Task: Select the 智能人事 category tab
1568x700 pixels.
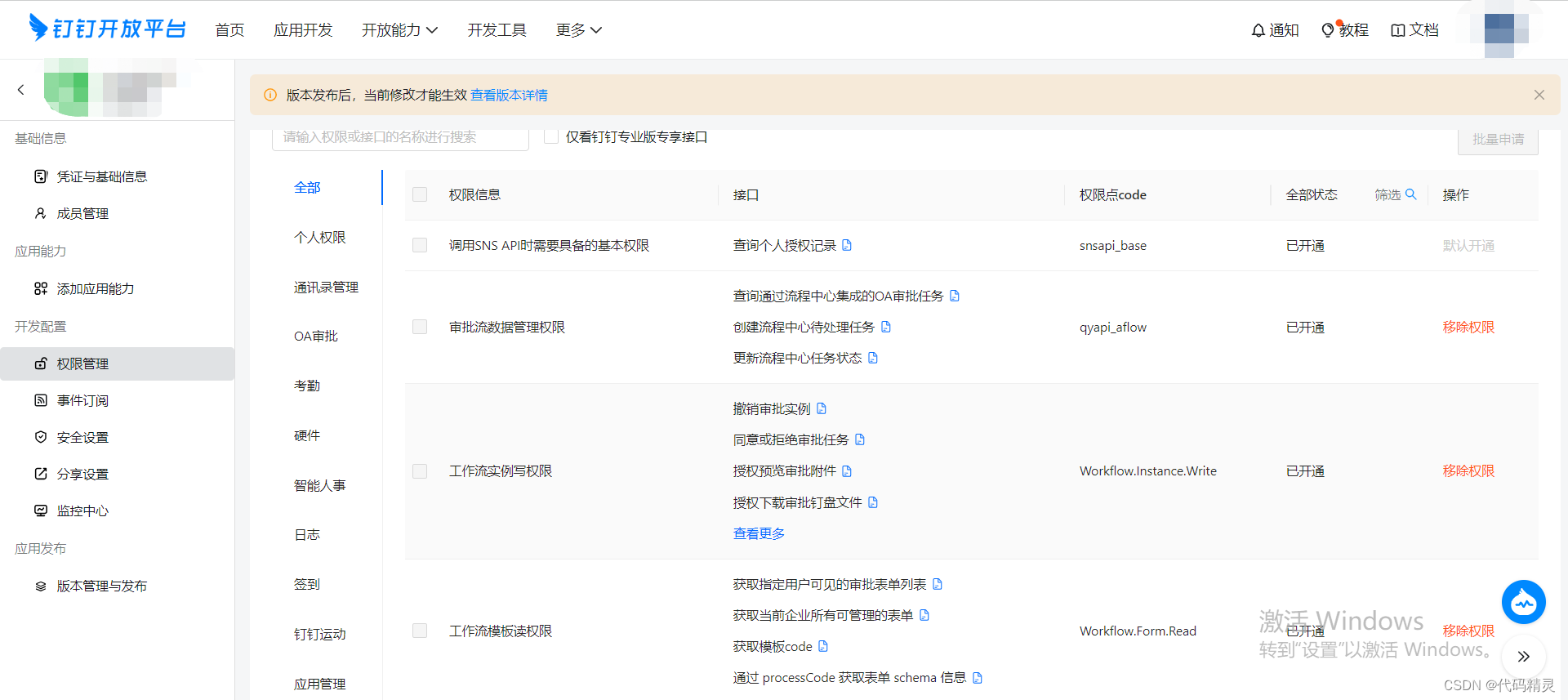Action: coord(320,485)
